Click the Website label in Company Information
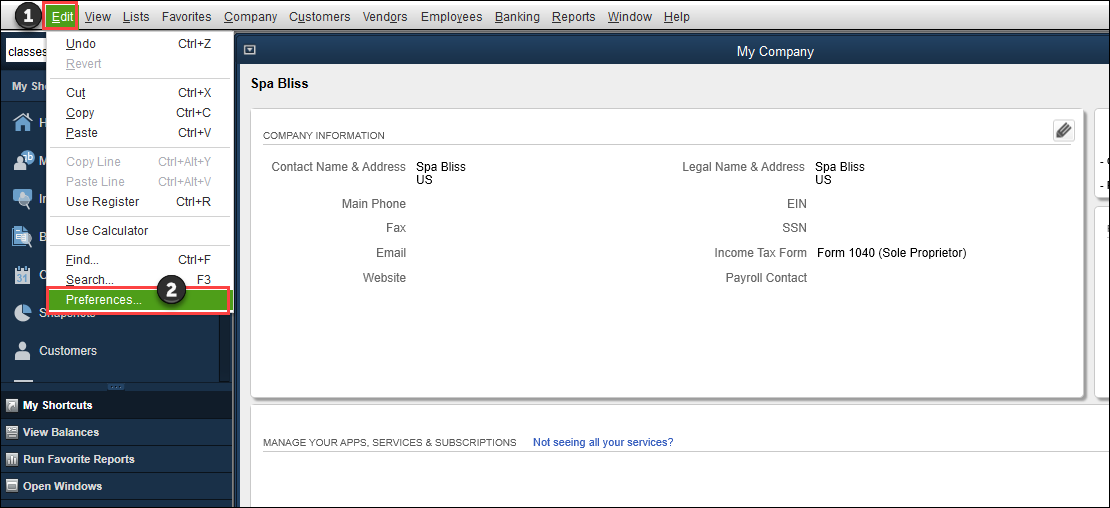 (x=384, y=278)
